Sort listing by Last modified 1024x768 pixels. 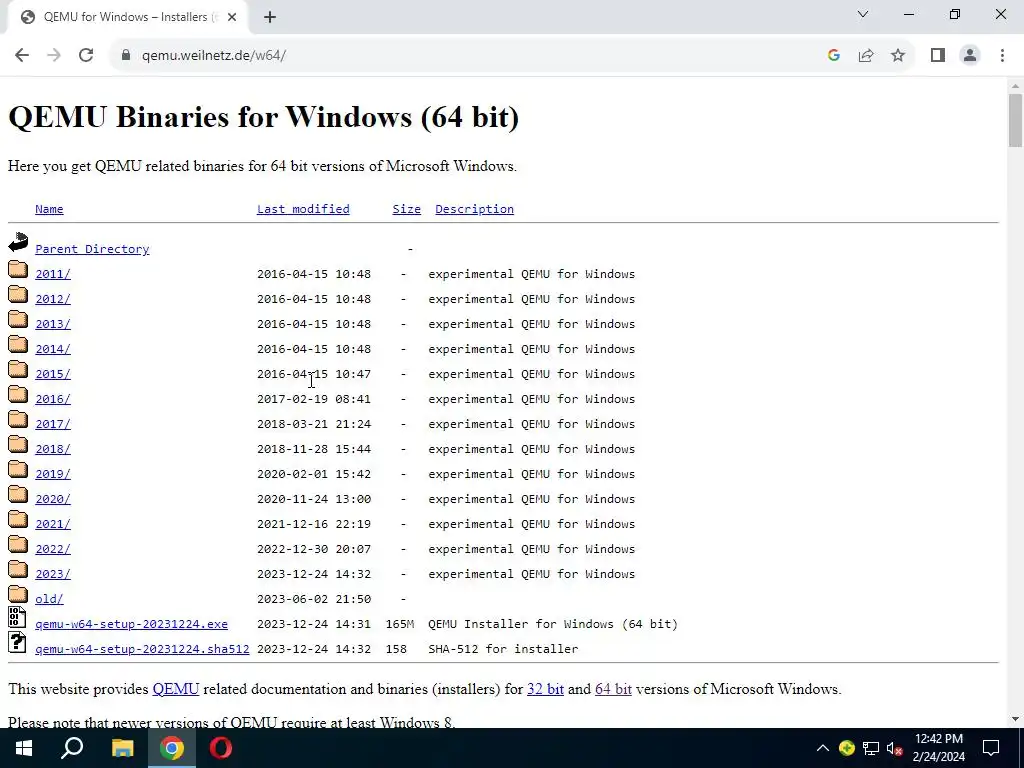[303, 209]
